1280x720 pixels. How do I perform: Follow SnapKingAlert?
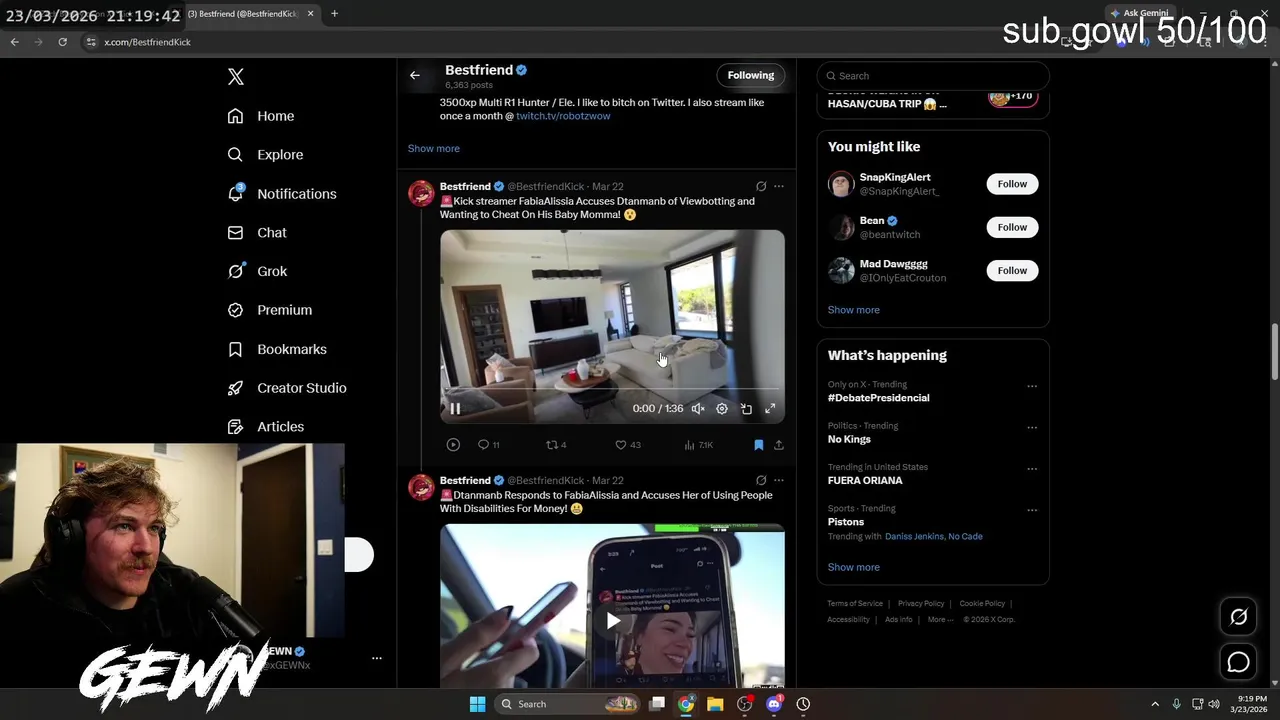coord(1012,184)
